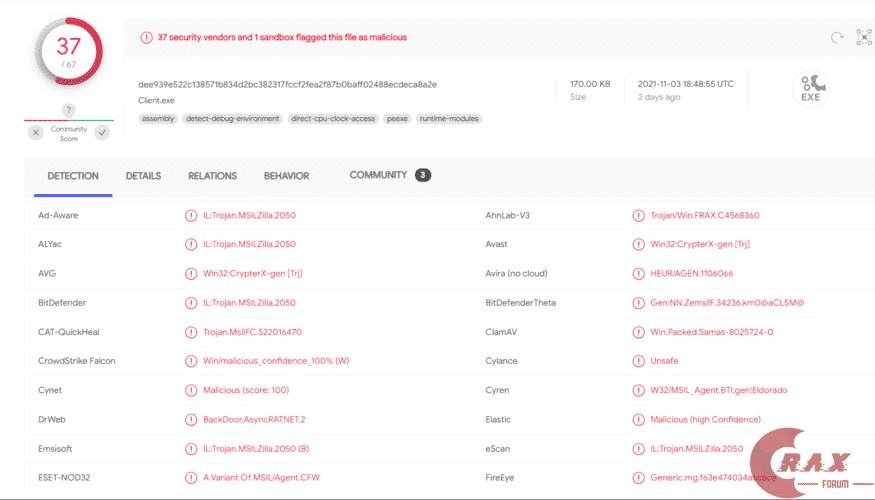Click the EXE file type icon

[812, 88]
